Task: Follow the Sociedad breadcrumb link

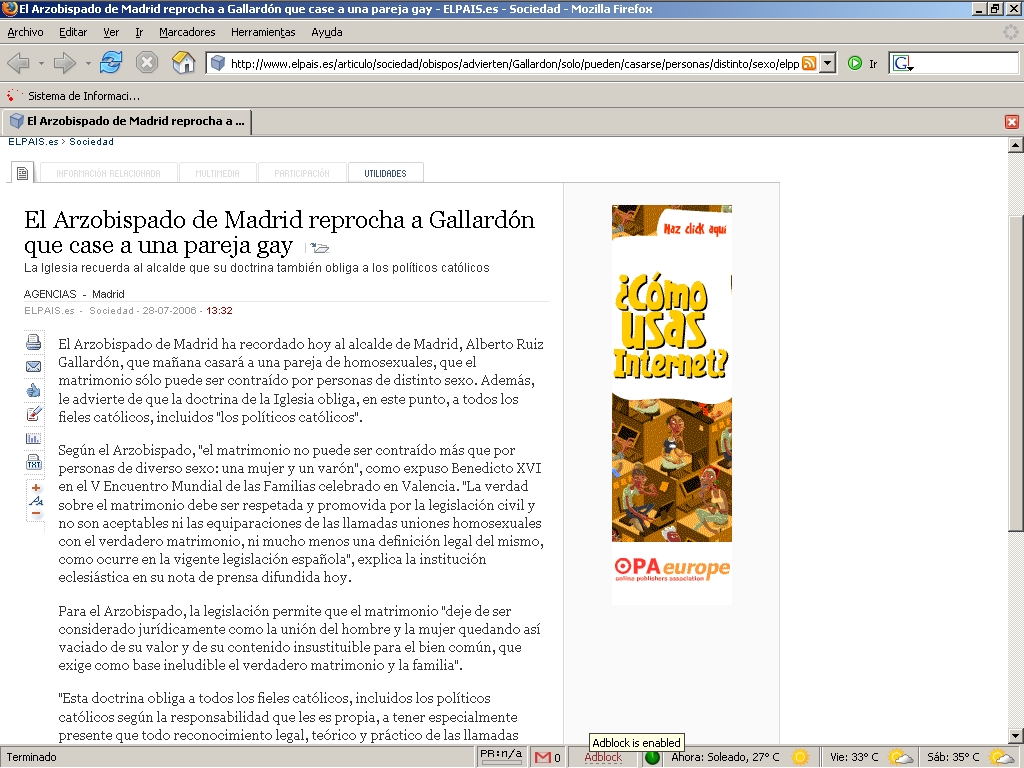Action: coord(91,142)
